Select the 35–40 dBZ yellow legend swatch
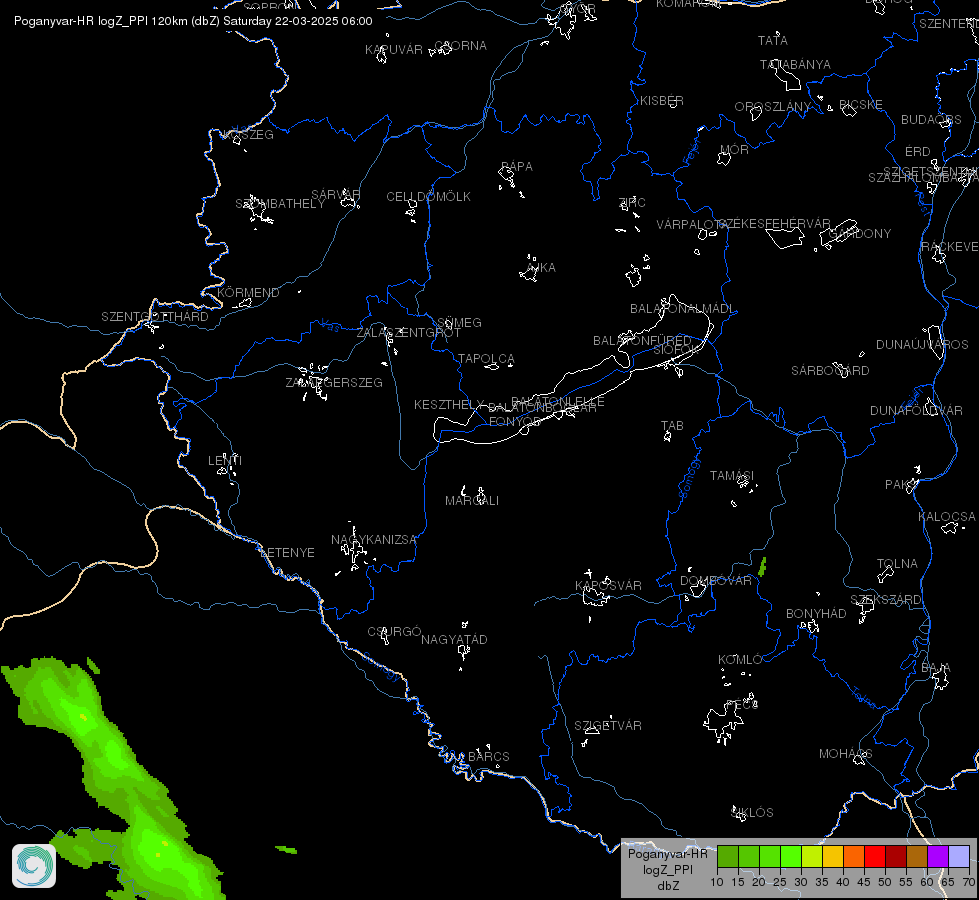Viewport: 979px width, 900px height. point(833,856)
